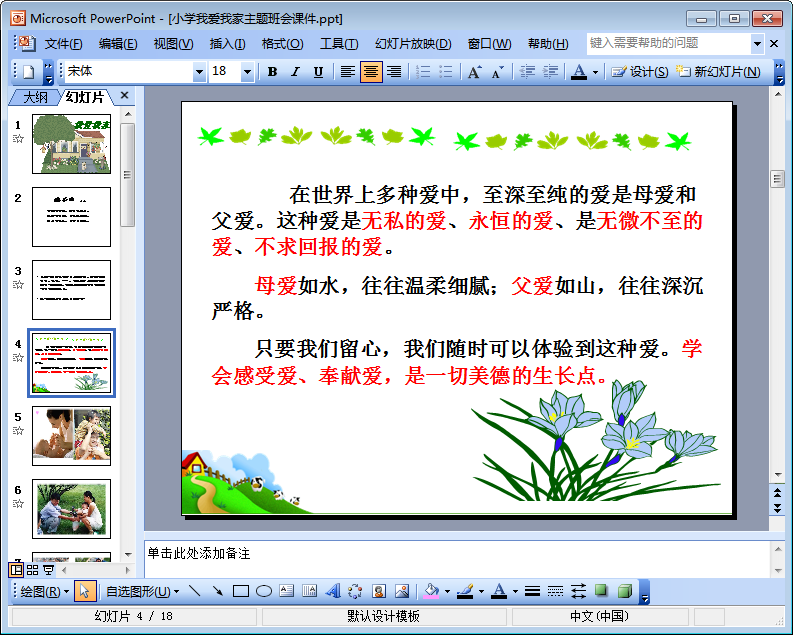Screen dimensions: 793x635
Task: Align text right
Action: pos(394,72)
